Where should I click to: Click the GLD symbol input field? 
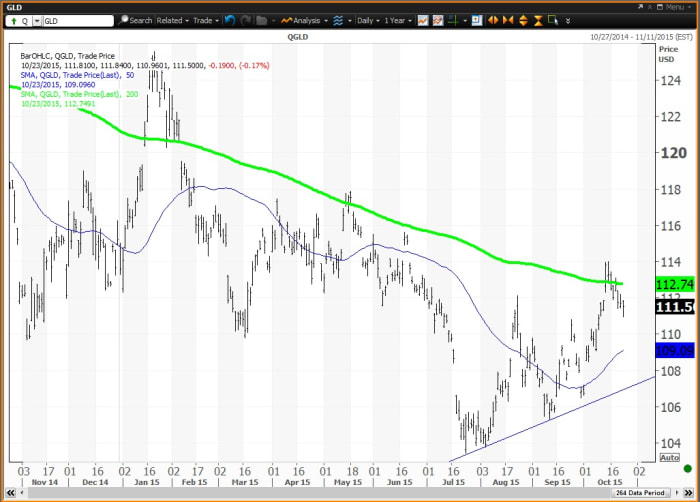[78, 20]
